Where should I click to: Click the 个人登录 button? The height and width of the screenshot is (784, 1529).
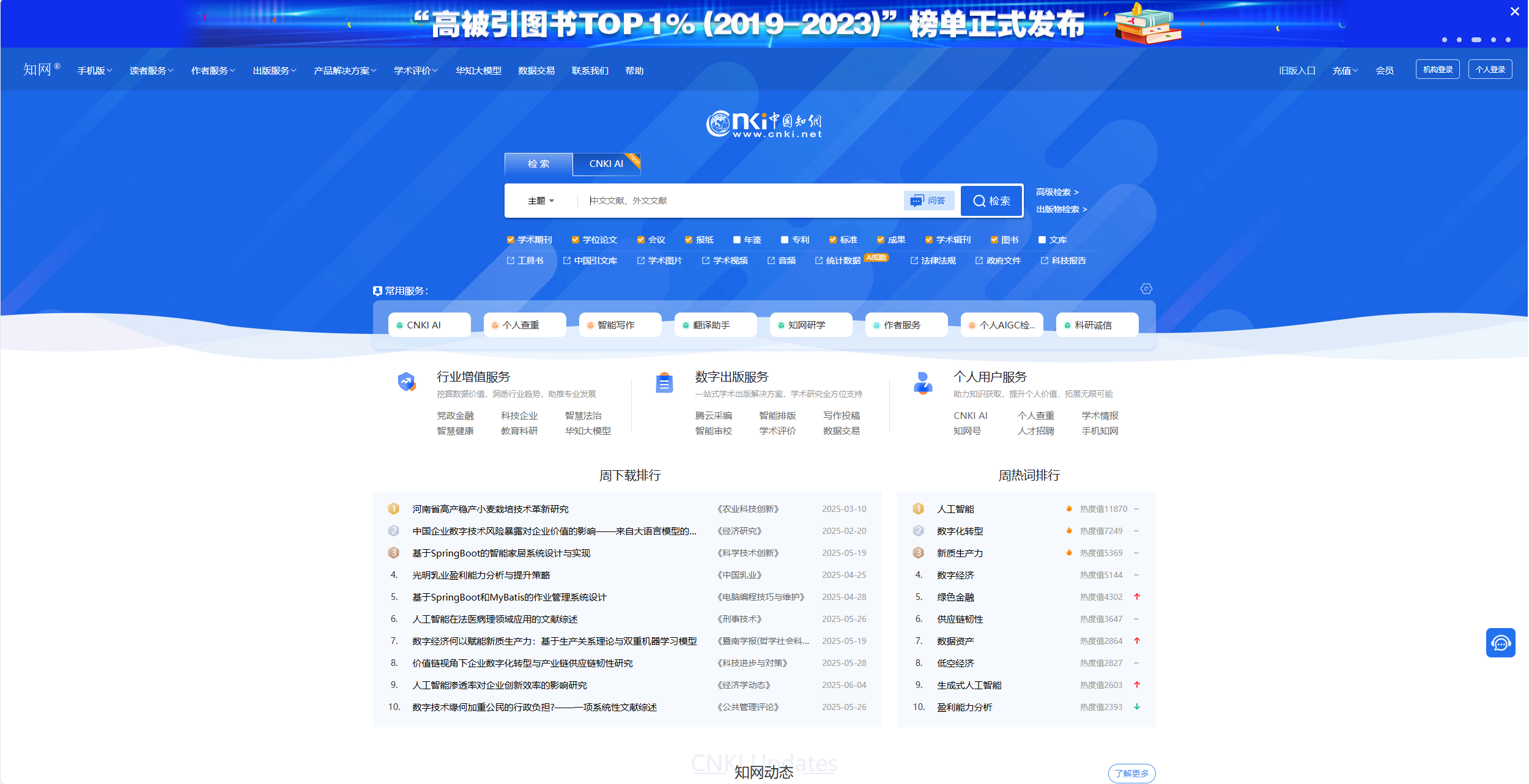point(1490,69)
